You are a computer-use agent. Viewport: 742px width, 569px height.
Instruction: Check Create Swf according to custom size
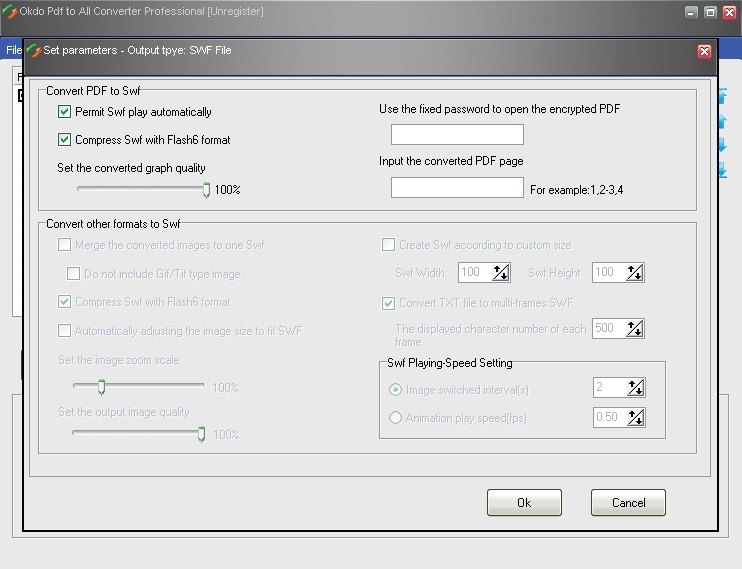(389, 245)
